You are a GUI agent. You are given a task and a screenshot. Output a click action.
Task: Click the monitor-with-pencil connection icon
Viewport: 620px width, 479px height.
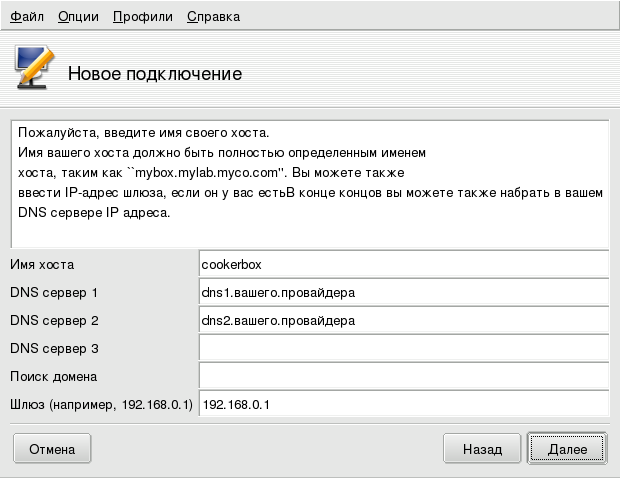click(34, 67)
